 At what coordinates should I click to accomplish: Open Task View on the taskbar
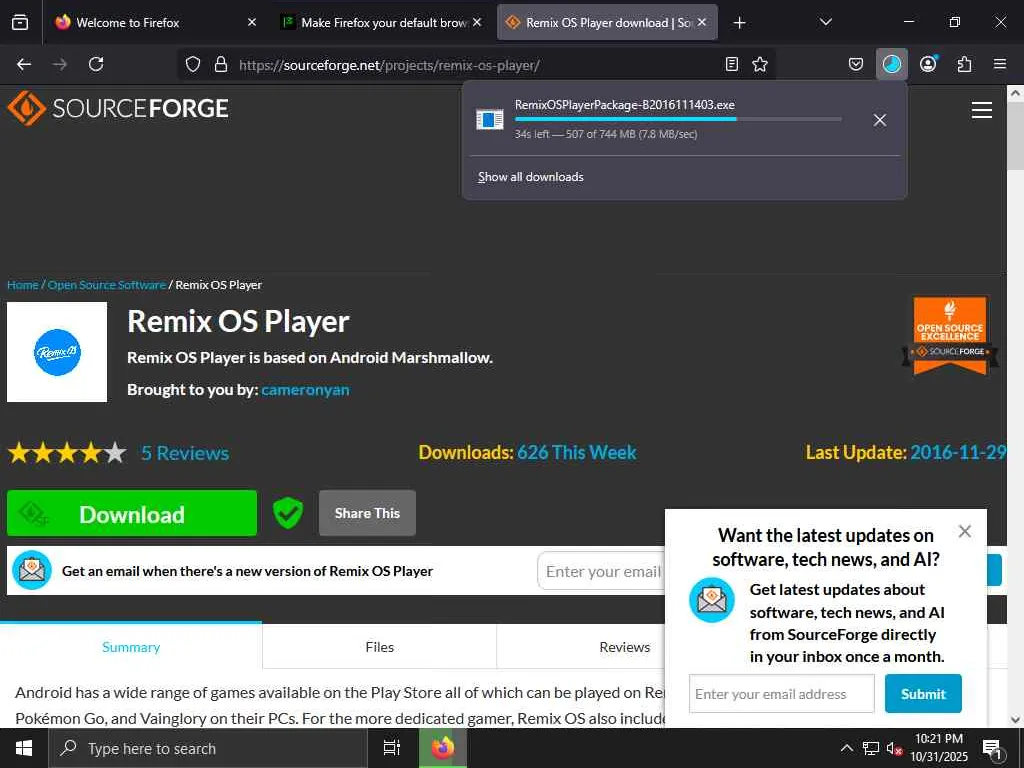pos(392,748)
